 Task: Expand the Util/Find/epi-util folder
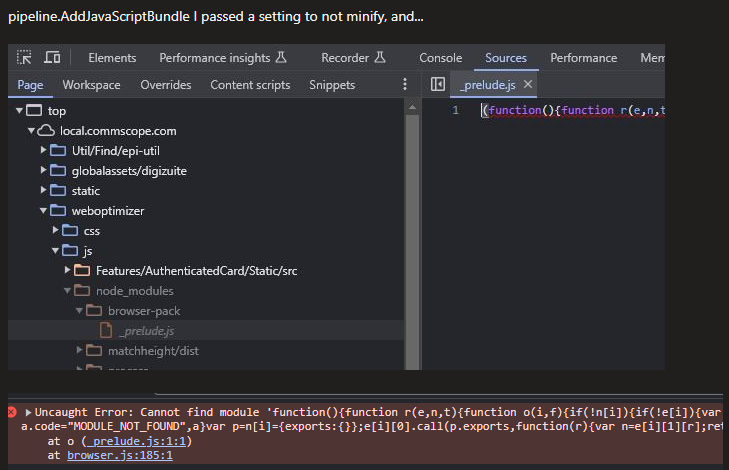(44, 150)
